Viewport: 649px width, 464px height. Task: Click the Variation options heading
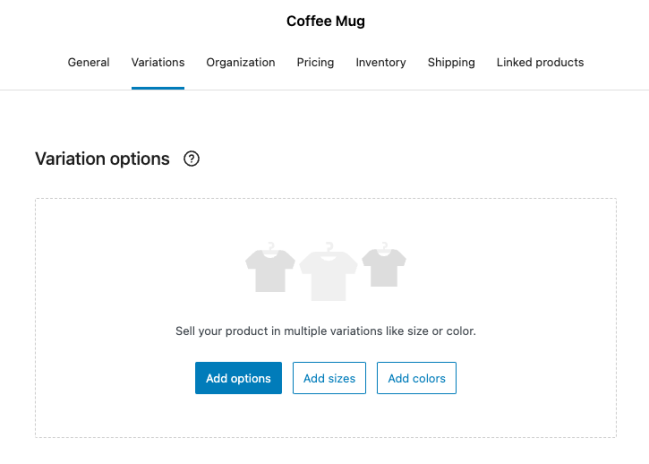click(102, 159)
